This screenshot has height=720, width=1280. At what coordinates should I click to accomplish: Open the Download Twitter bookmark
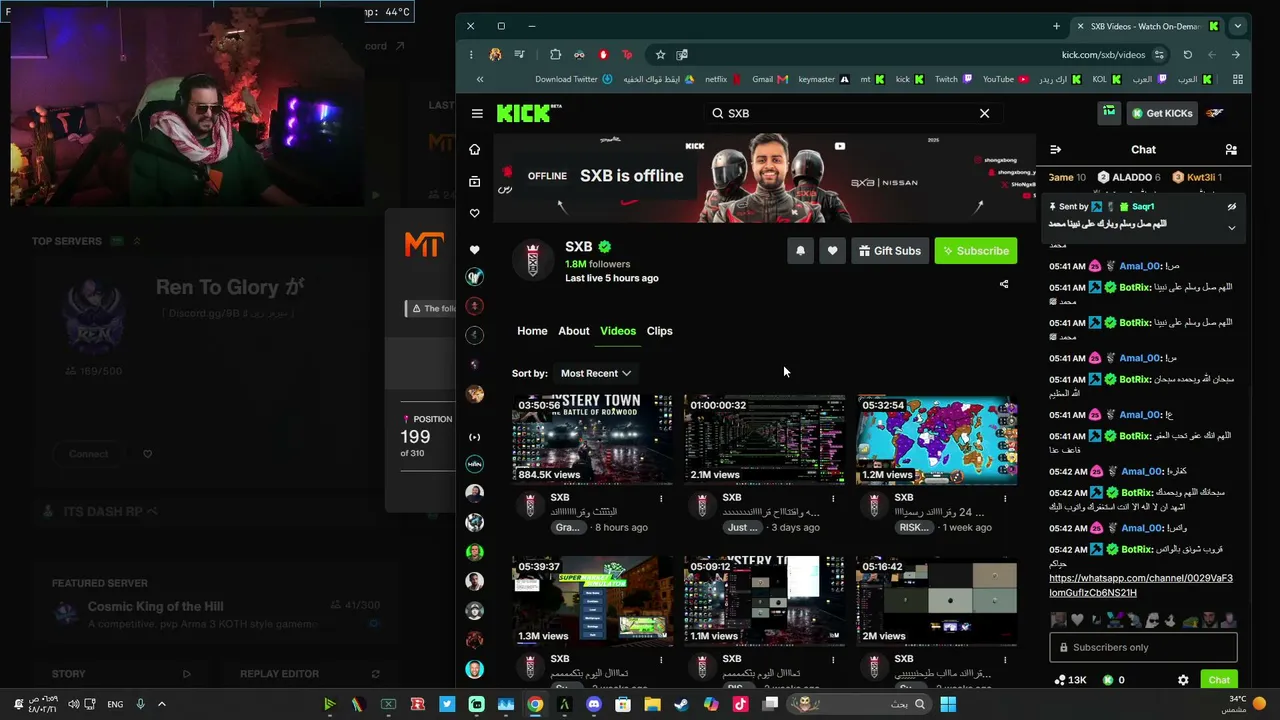pos(574,79)
